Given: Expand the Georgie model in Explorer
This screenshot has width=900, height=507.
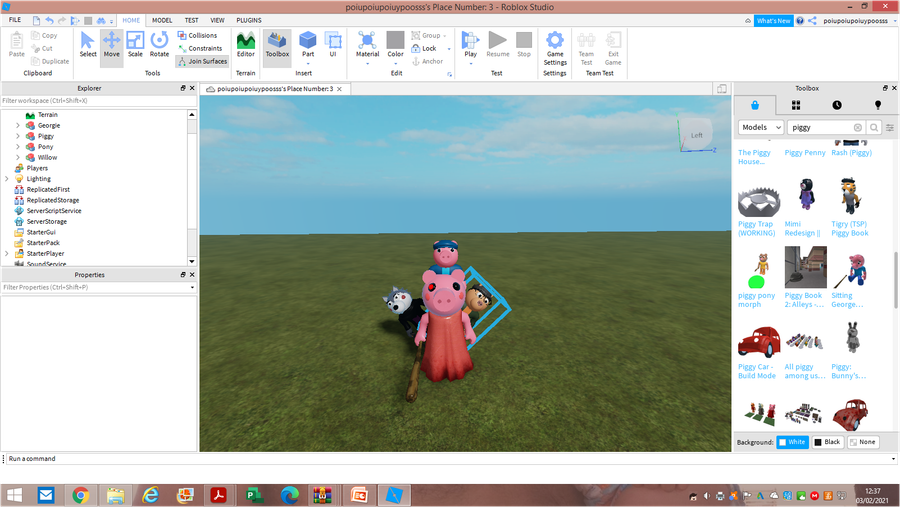Looking at the screenshot, I should [x=18, y=125].
